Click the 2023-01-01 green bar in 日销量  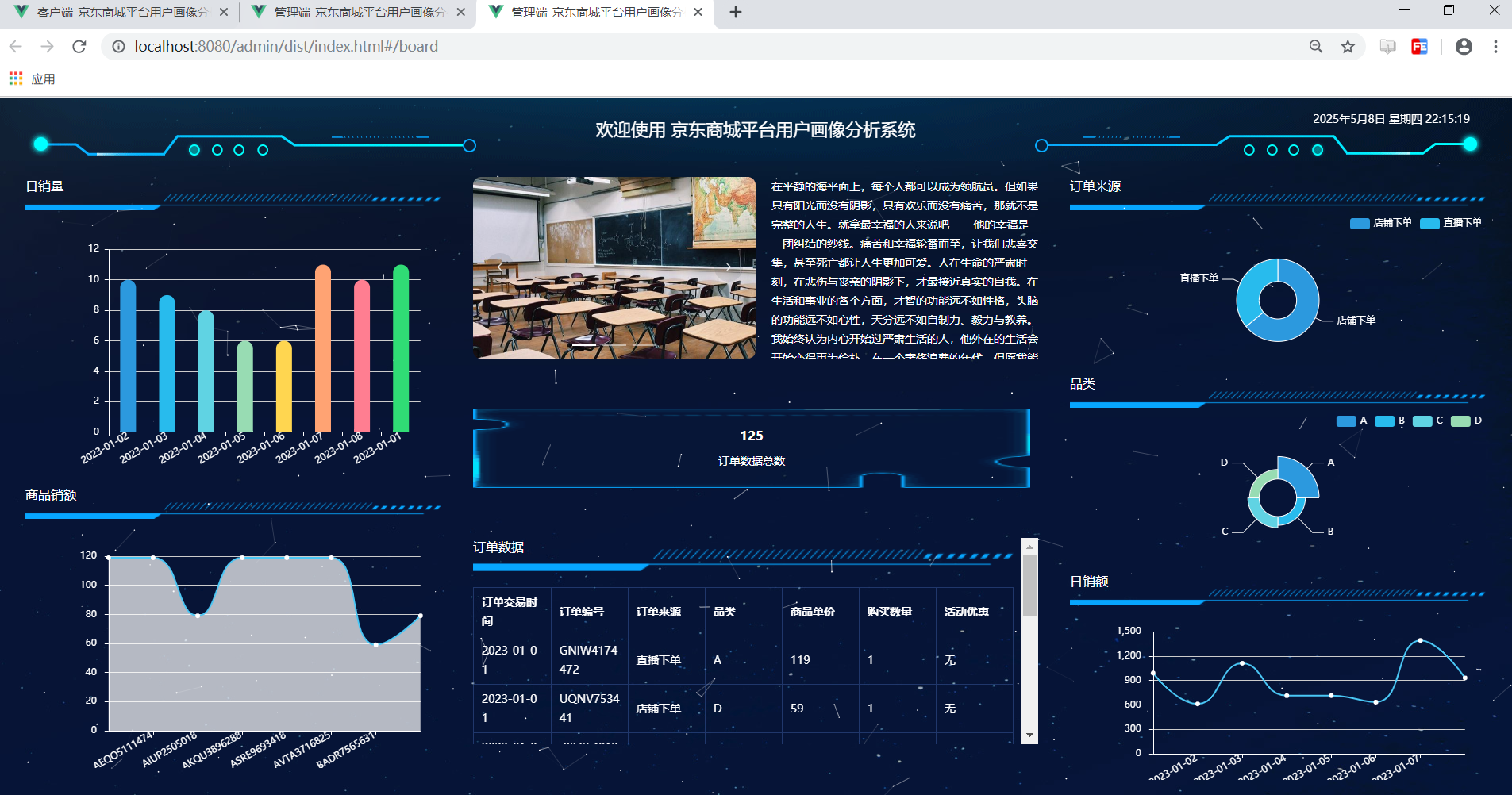pyautogui.click(x=401, y=348)
